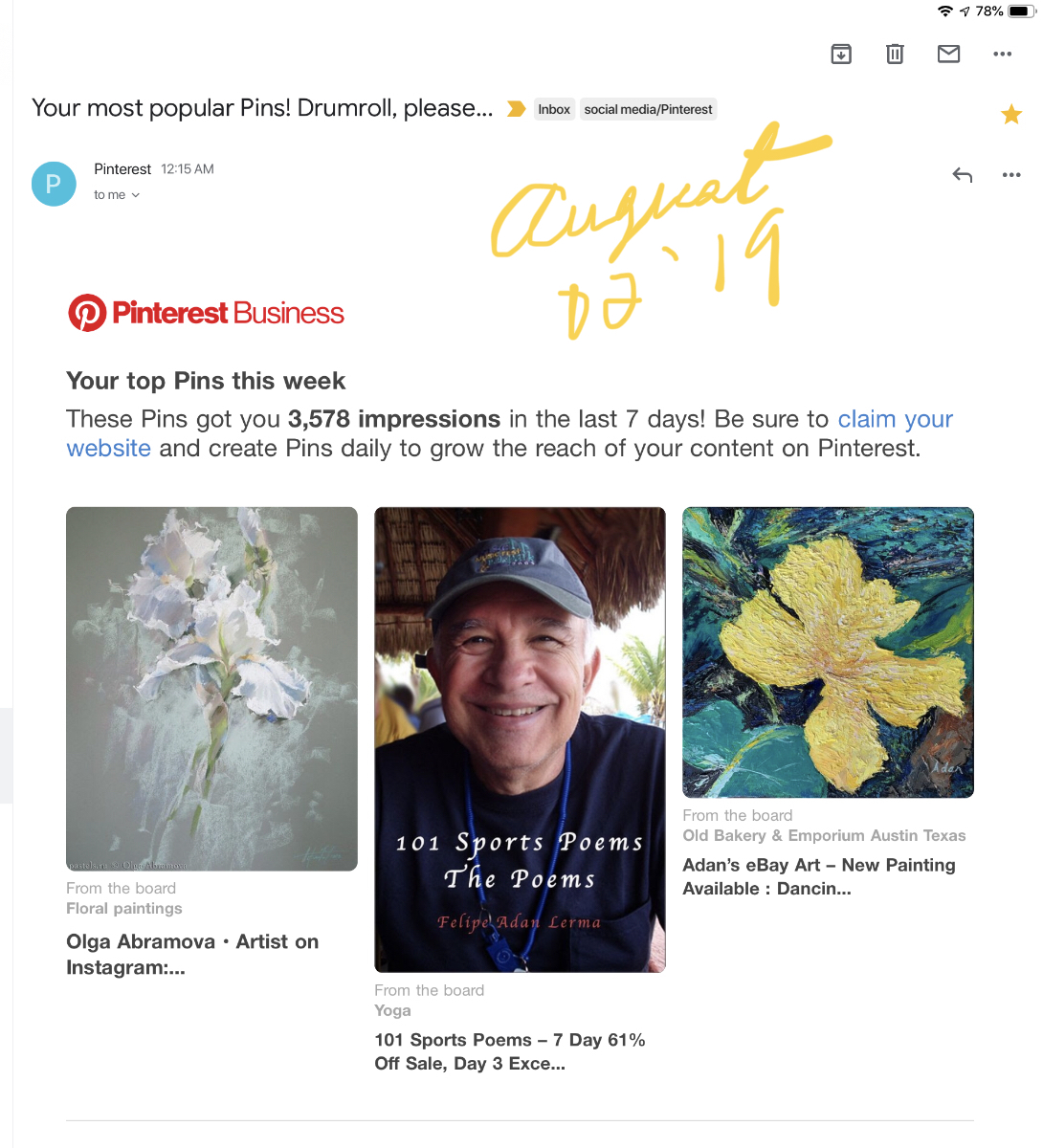Expand recipient details next to "to me"

(135, 195)
